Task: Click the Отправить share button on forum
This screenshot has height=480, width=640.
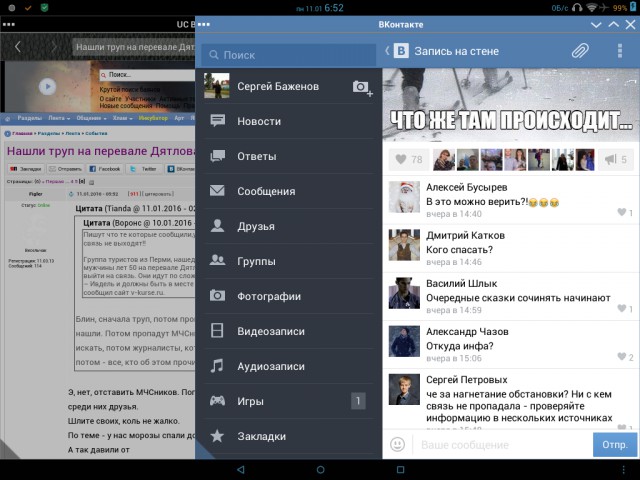Action: pyautogui.click(x=65, y=169)
